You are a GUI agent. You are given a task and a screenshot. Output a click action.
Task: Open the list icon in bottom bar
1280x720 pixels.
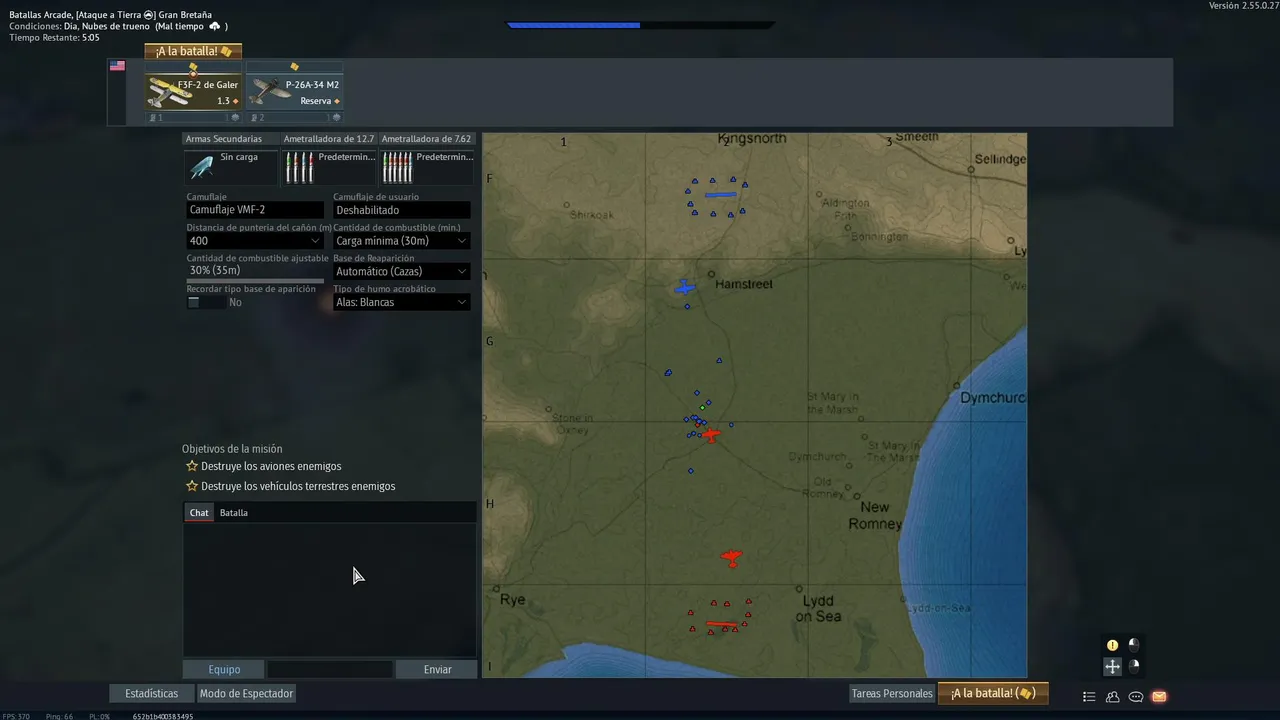pyautogui.click(x=1089, y=697)
